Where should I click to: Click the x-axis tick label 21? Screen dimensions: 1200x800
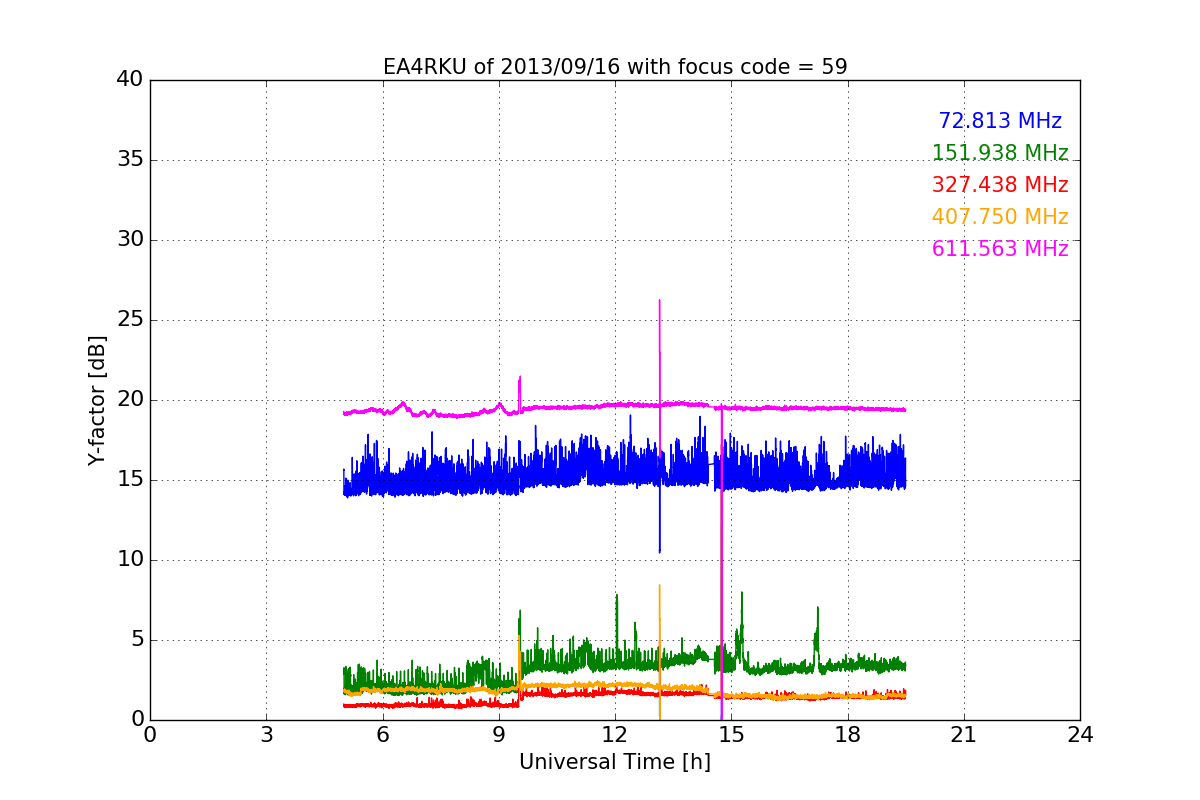(x=964, y=735)
